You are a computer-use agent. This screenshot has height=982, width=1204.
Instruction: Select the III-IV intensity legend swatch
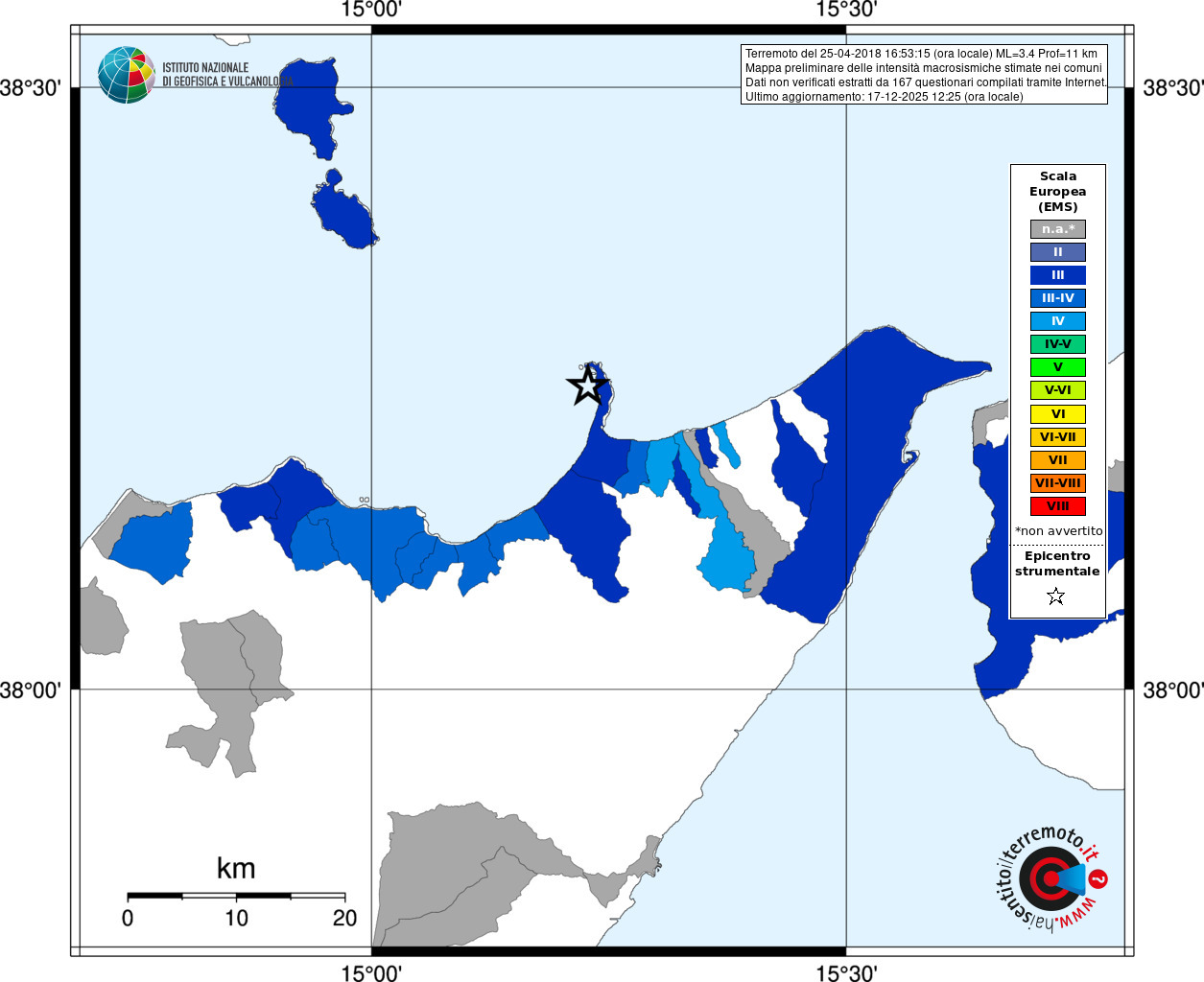click(x=1057, y=298)
